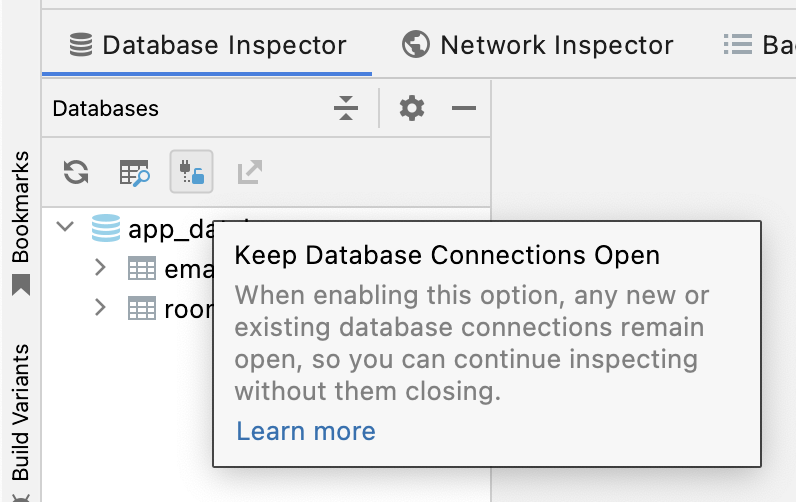Viewport: 796px width, 502px height.
Task: Click the Collapse All icon in Databases header
Action: (x=346, y=108)
